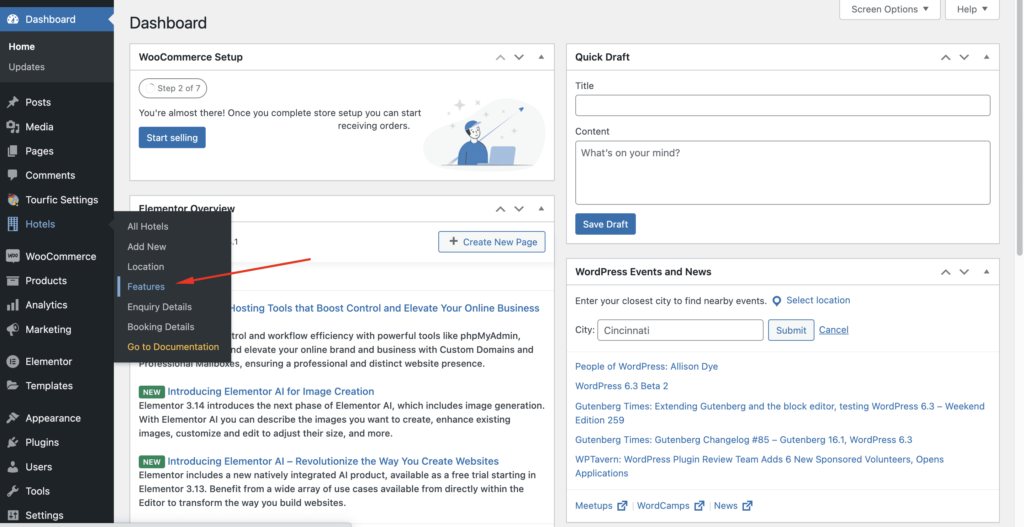Click the Tools wrench icon
The height and width of the screenshot is (527, 1024).
[x=12, y=491]
